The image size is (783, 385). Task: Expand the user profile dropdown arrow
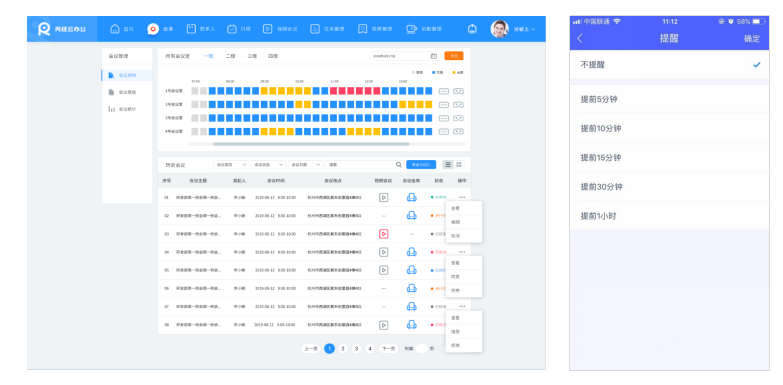click(x=533, y=29)
